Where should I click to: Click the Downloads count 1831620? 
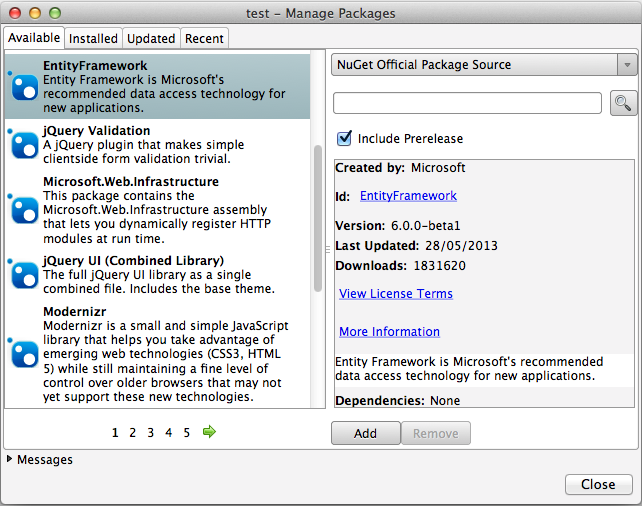(x=440, y=266)
